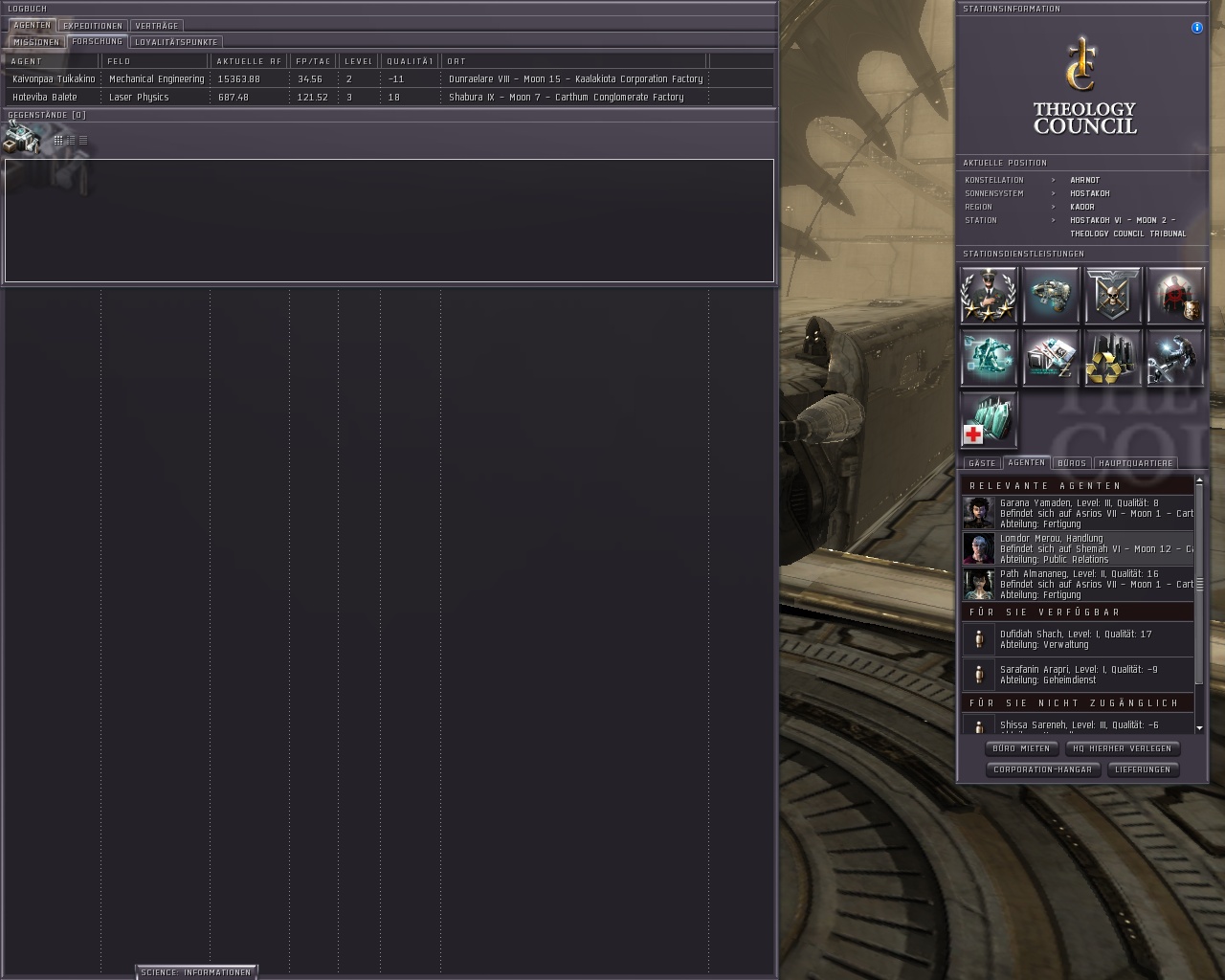Open the reprocessing plant recycle icon
This screenshot has width=1225, height=980.
pos(1113,358)
